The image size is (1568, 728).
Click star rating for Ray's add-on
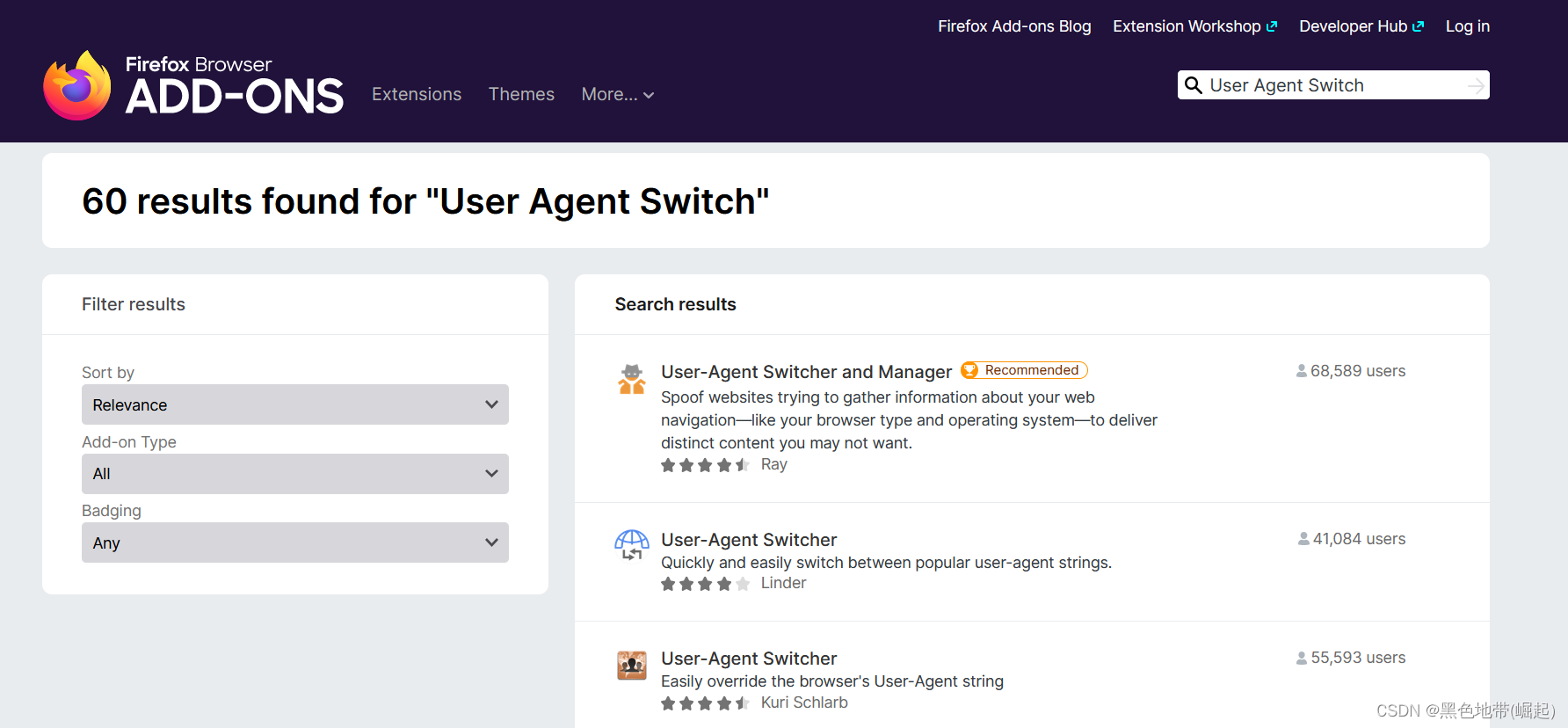[705, 465]
